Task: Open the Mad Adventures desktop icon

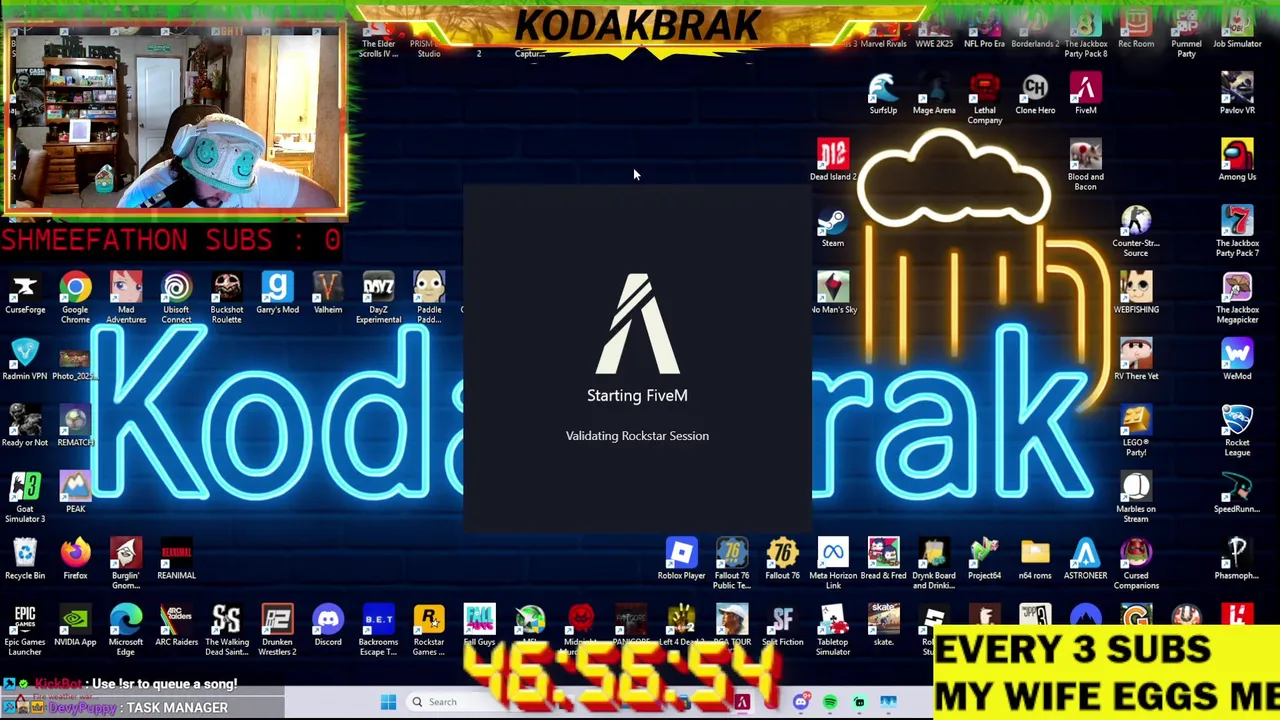Action: click(x=126, y=297)
